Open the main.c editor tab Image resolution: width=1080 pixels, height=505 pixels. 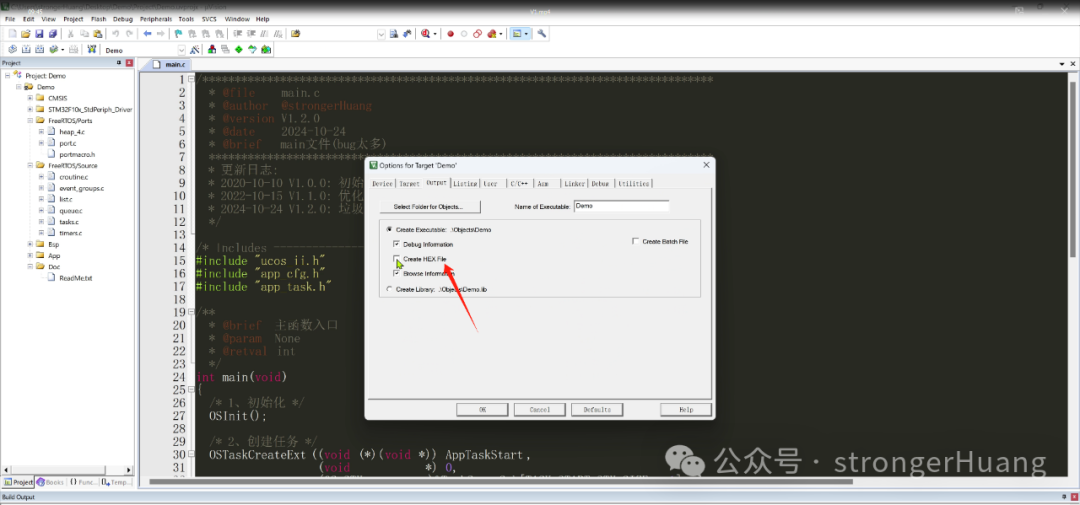click(x=169, y=64)
